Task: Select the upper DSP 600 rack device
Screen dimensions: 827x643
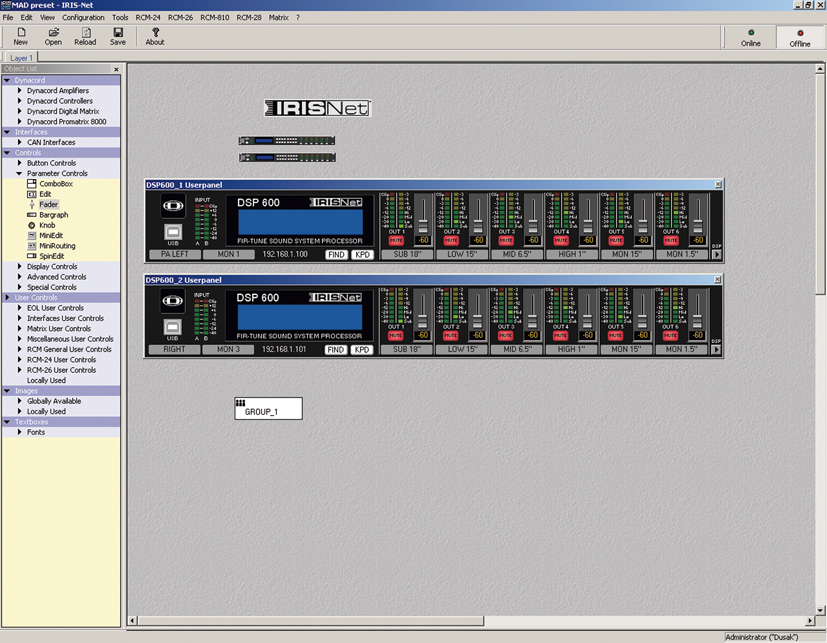Action: click(287, 141)
